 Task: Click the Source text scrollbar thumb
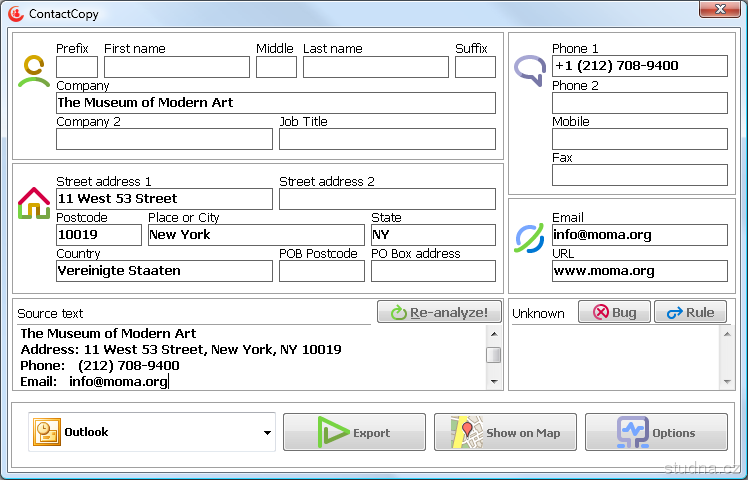coord(494,355)
